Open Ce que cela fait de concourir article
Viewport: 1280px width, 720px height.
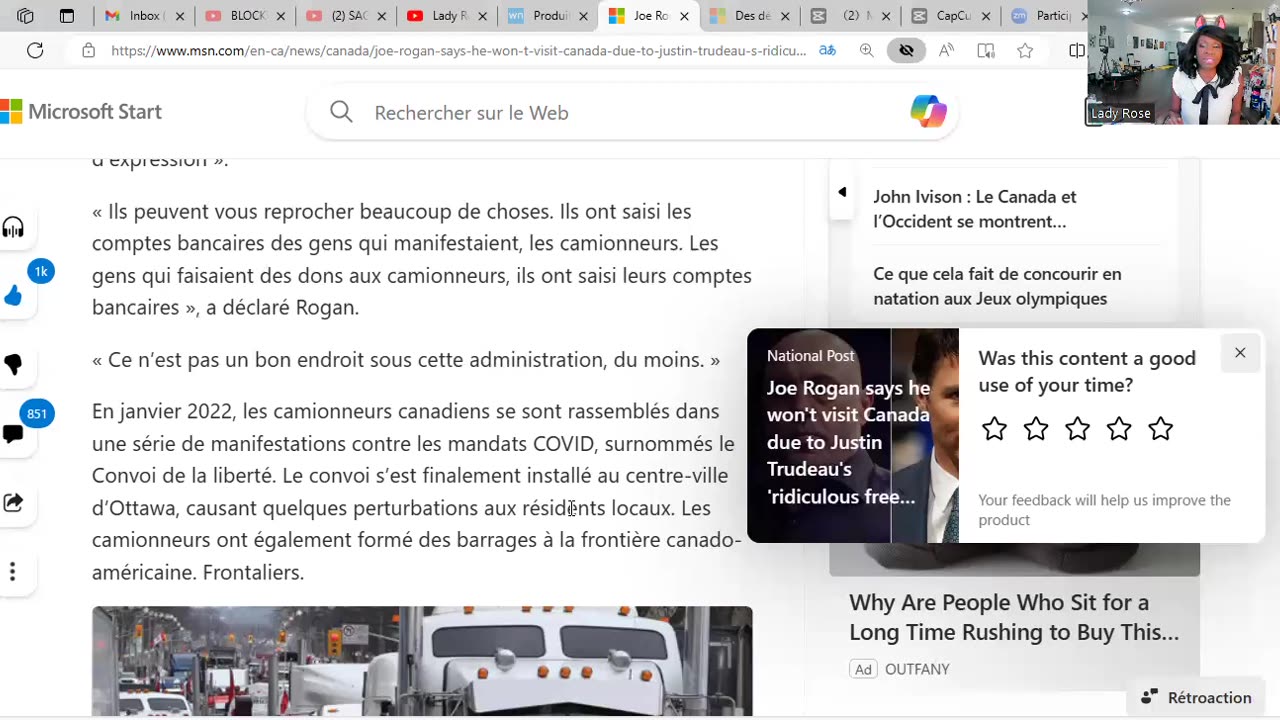point(997,286)
